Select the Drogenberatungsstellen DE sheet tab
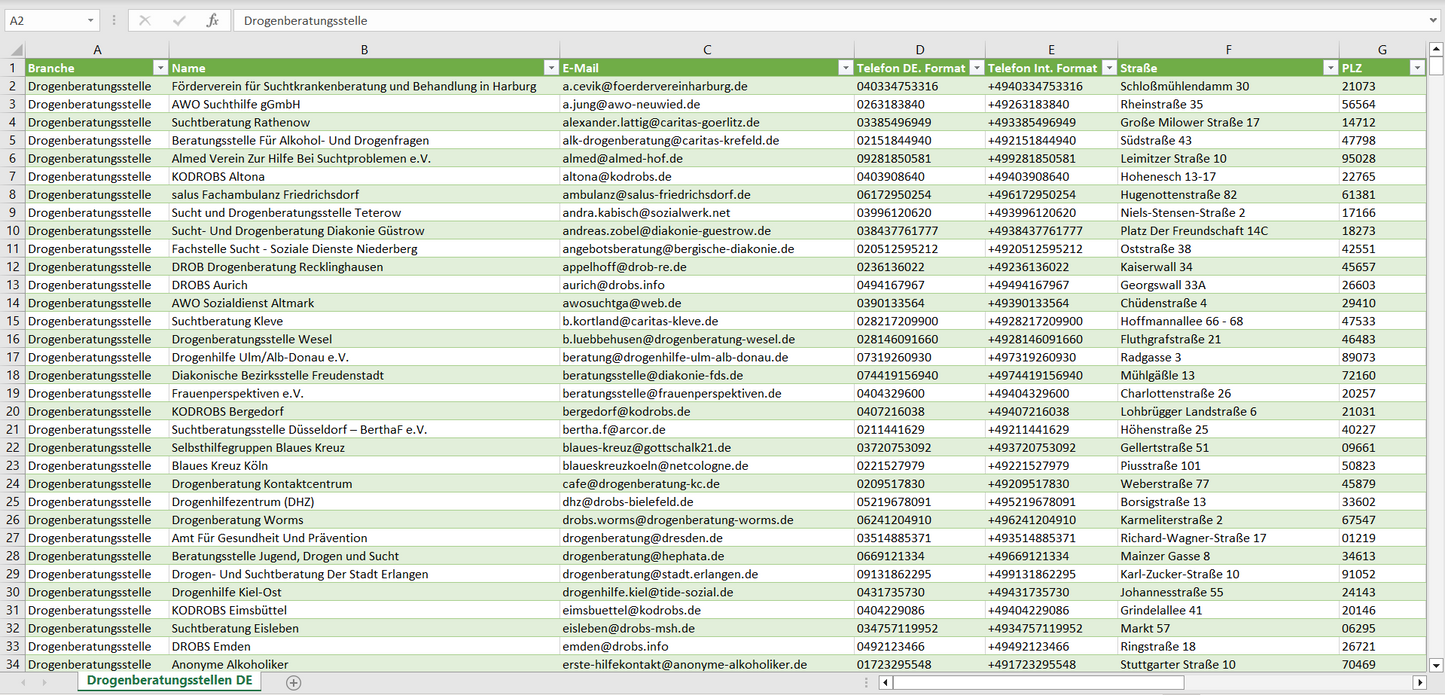 coord(169,681)
